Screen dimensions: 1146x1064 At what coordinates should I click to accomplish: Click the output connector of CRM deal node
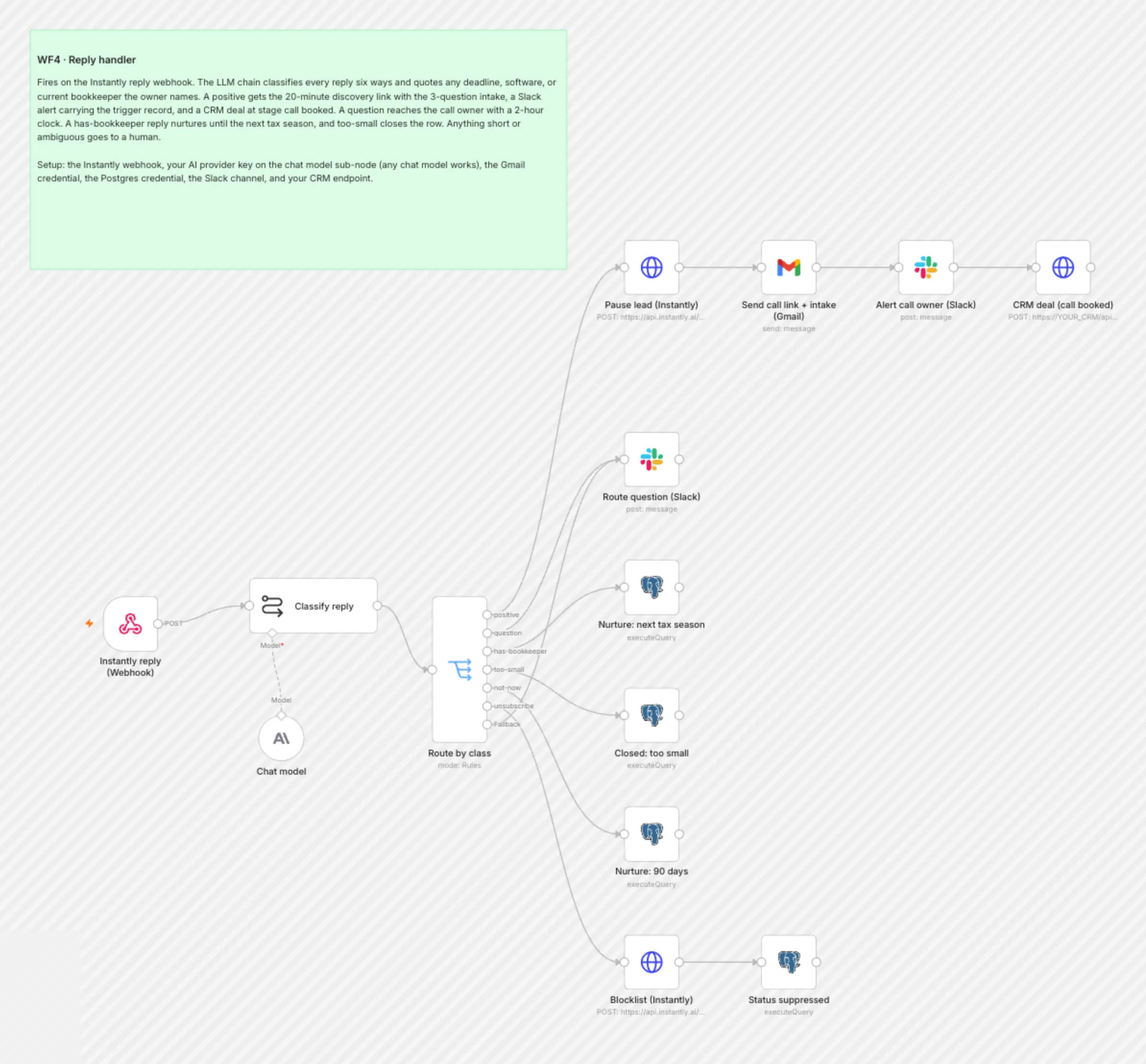point(1090,267)
